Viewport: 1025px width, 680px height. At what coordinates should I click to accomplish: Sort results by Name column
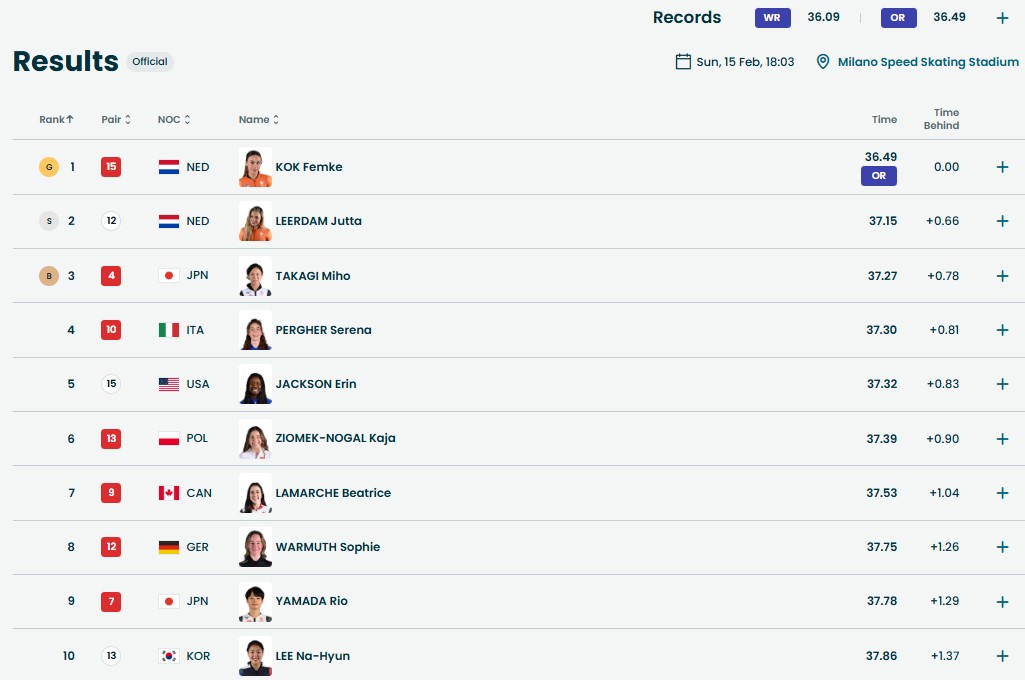pyautogui.click(x=259, y=120)
